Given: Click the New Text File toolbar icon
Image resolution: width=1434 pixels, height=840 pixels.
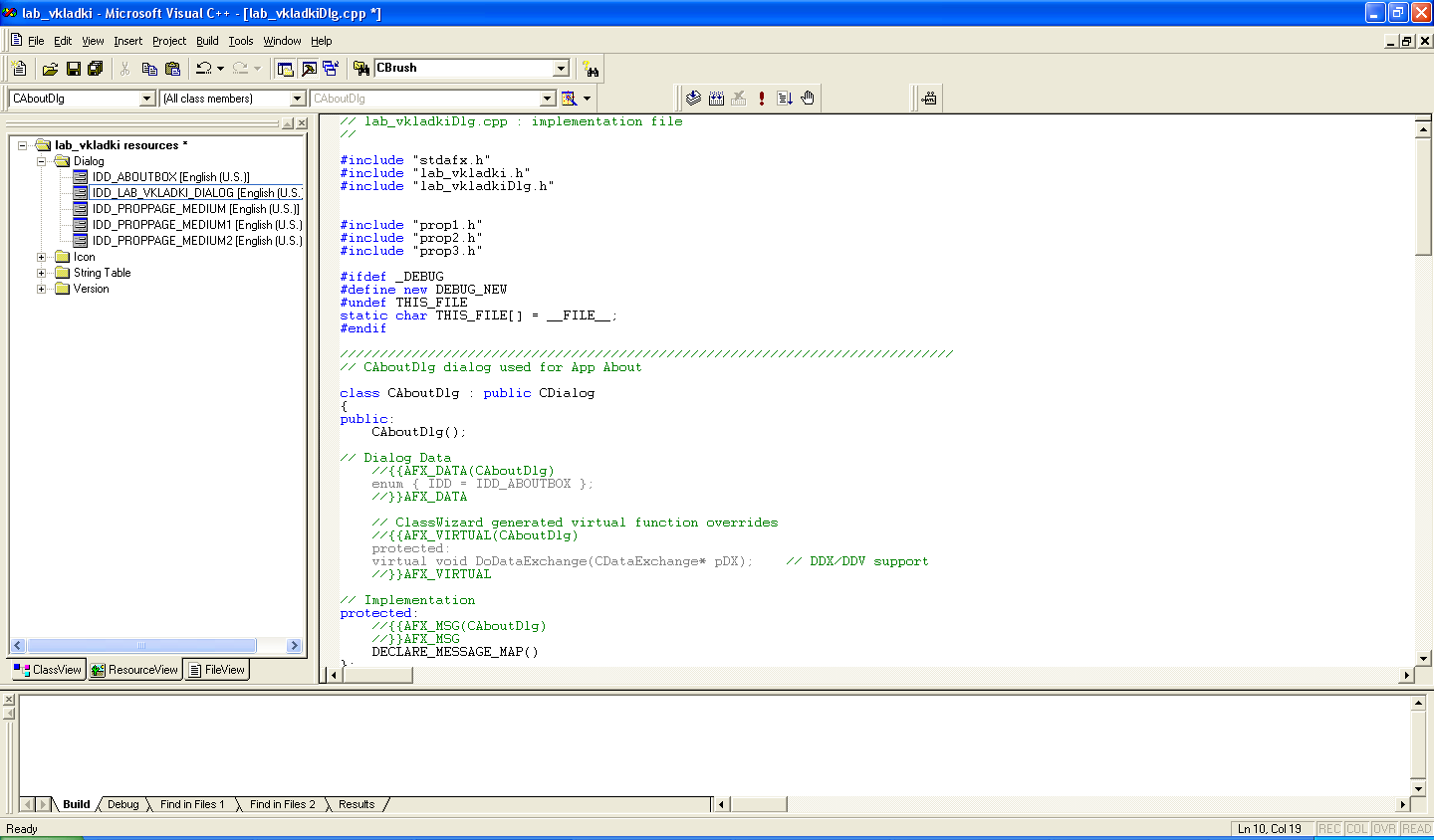Looking at the screenshot, I should tap(19, 69).
